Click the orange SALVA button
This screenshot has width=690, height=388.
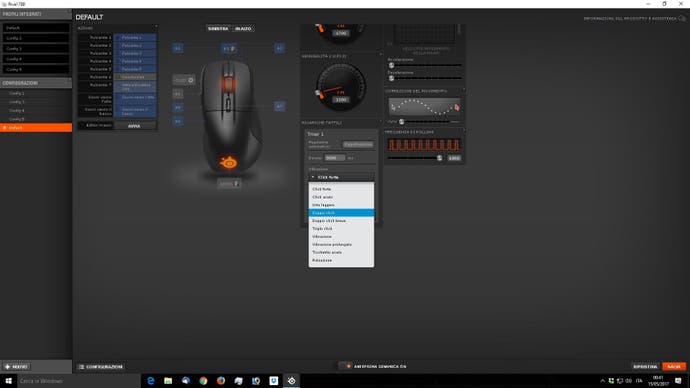point(674,366)
